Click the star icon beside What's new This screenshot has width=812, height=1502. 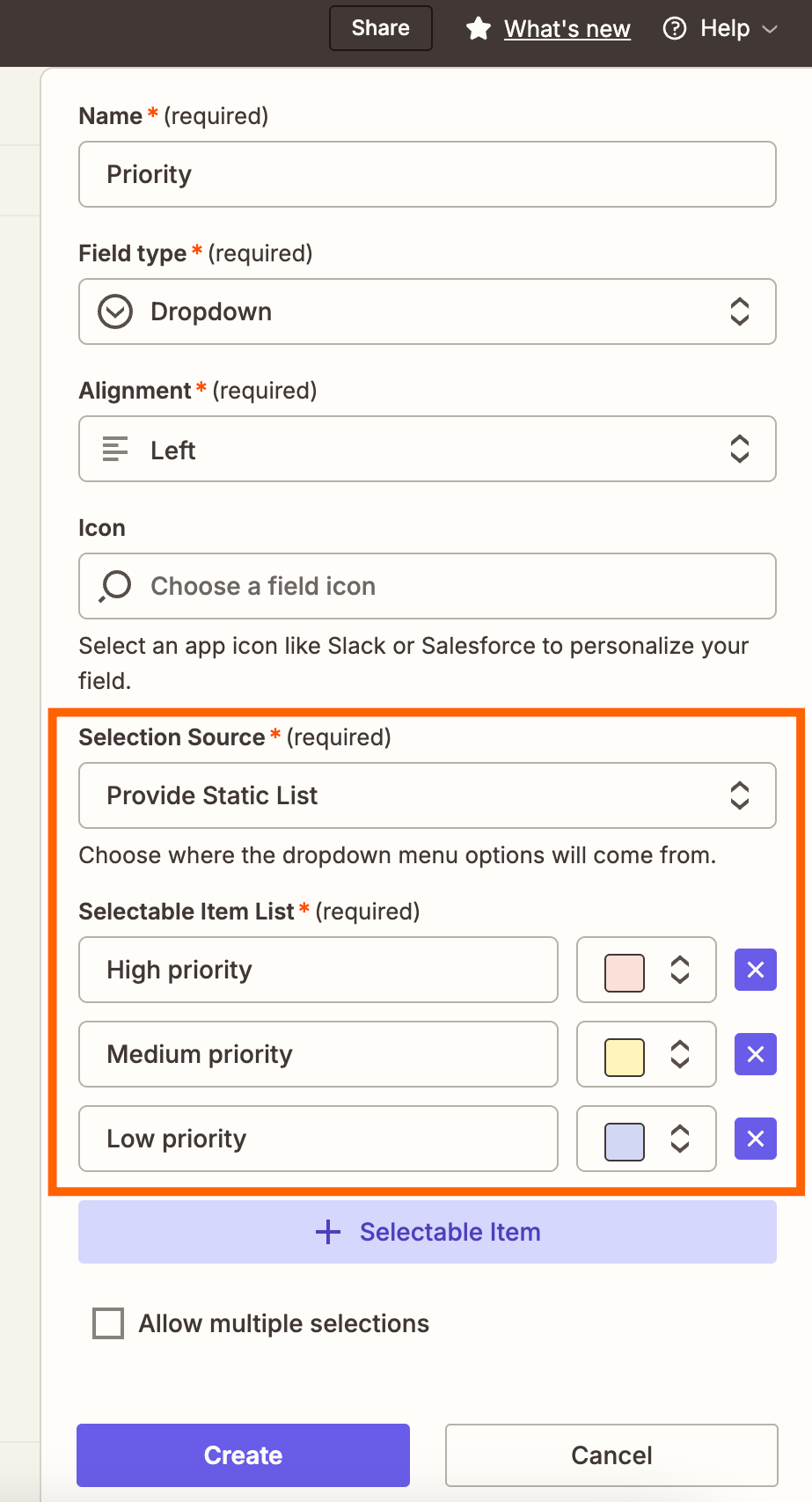click(x=479, y=29)
